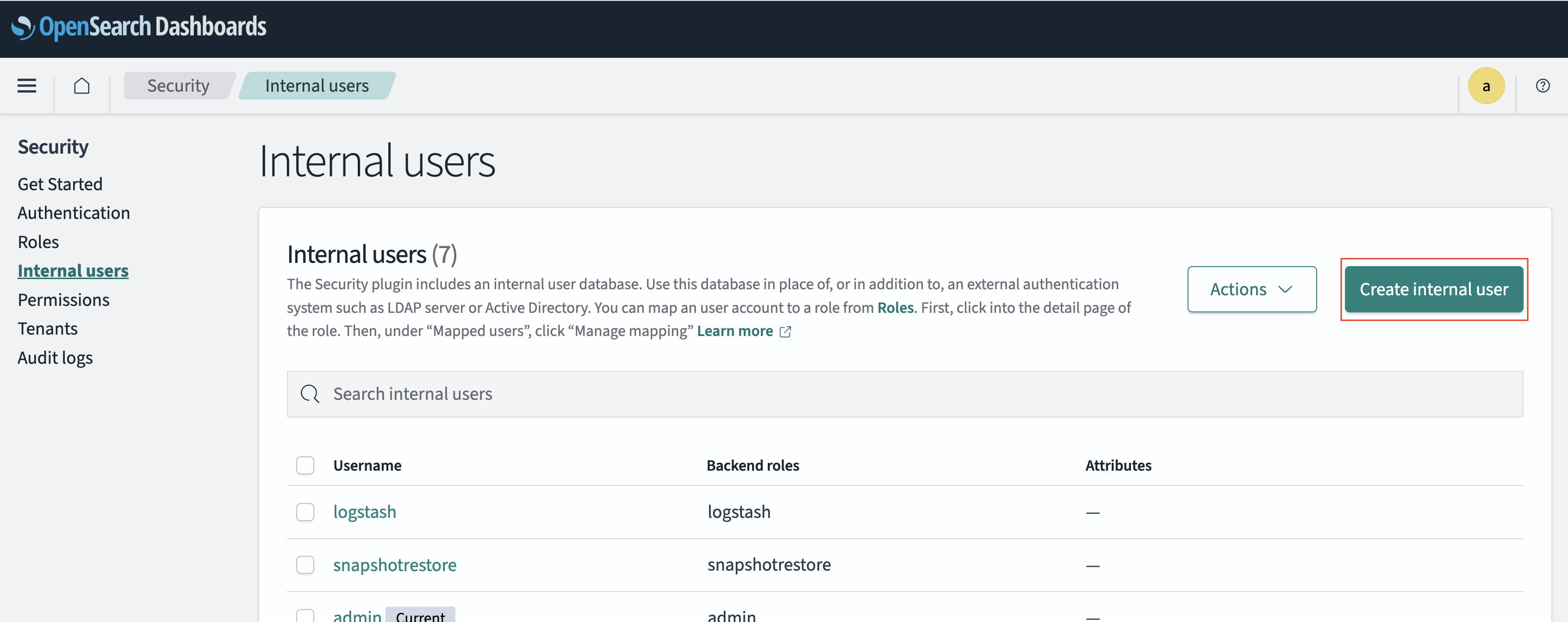Open Roles in sidebar
Screen dimensions: 1568x622
tap(38, 242)
